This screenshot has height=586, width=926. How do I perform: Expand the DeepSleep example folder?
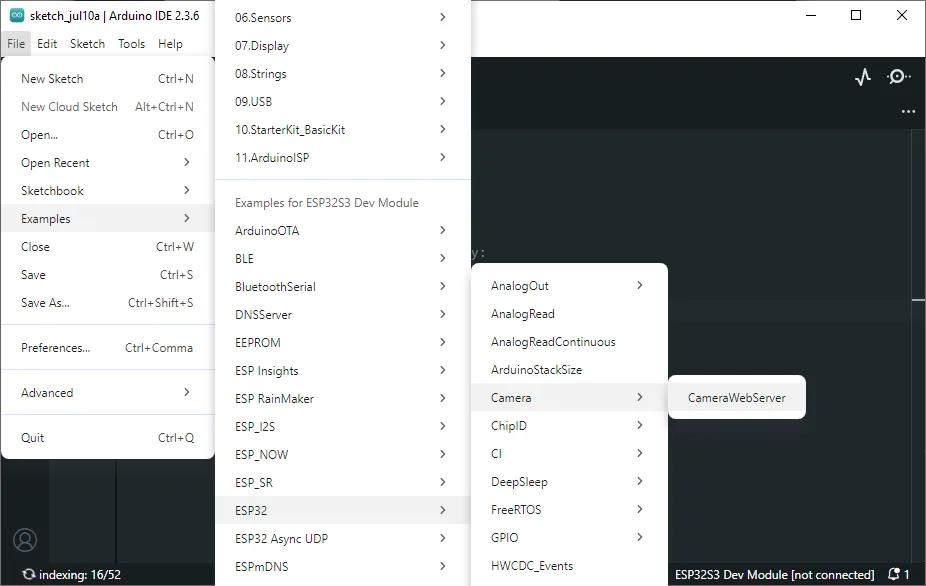[569, 482]
